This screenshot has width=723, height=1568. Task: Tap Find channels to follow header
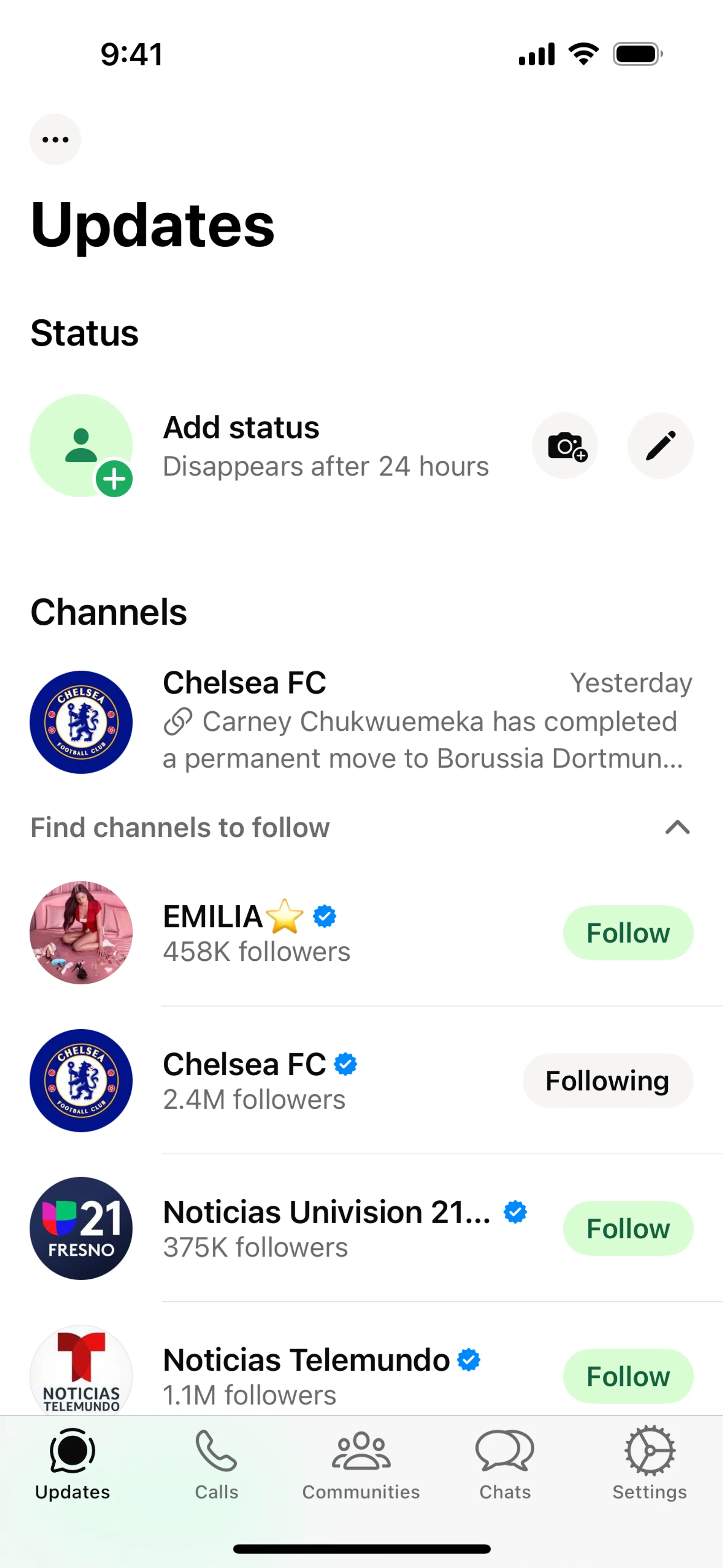point(180,827)
